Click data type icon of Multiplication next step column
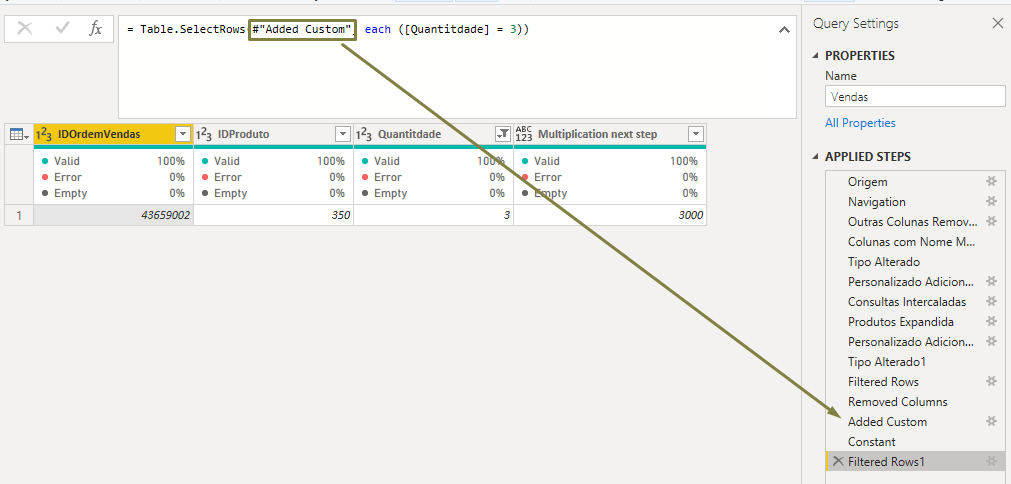 point(524,134)
